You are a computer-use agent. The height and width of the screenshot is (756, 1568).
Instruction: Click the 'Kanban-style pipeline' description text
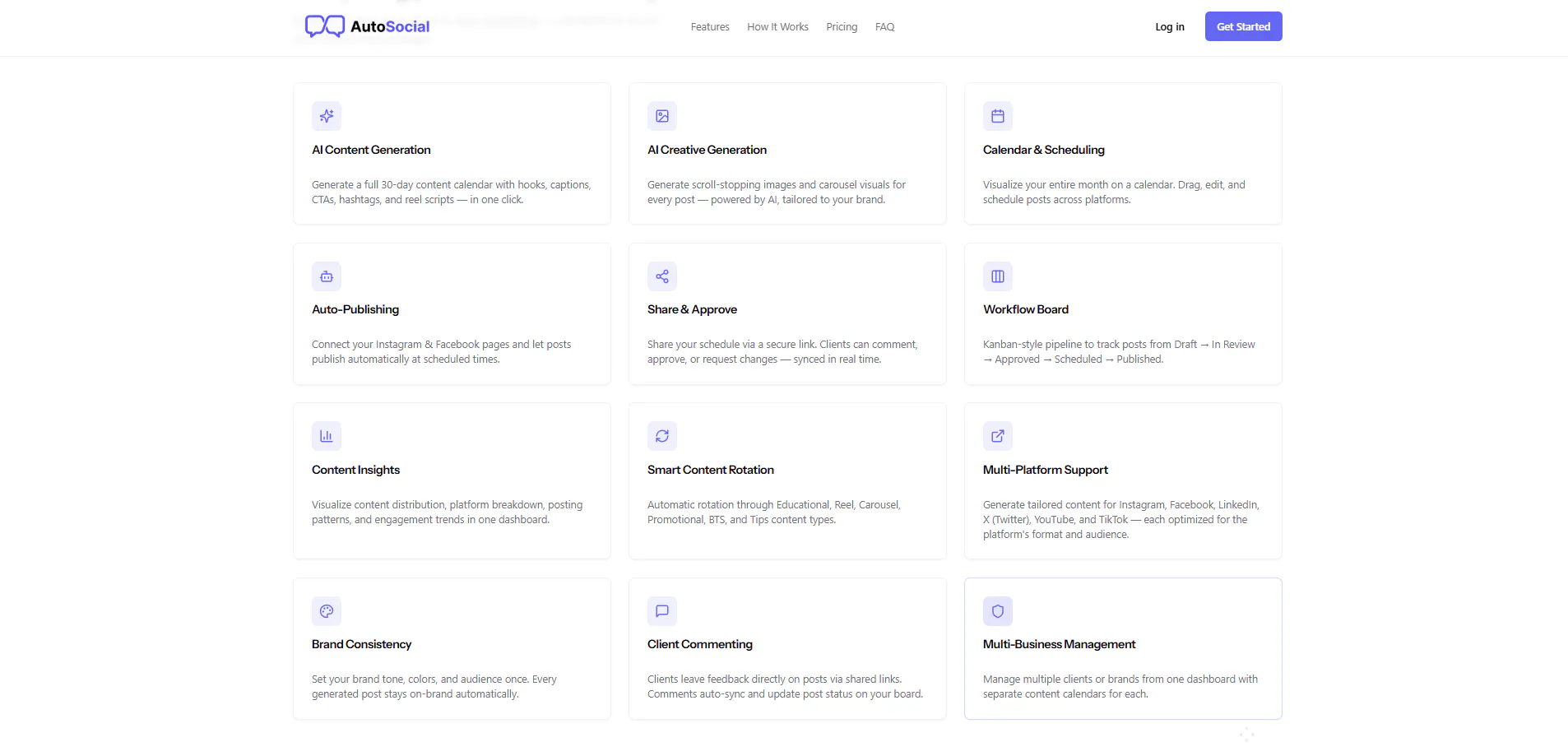[1119, 352]
